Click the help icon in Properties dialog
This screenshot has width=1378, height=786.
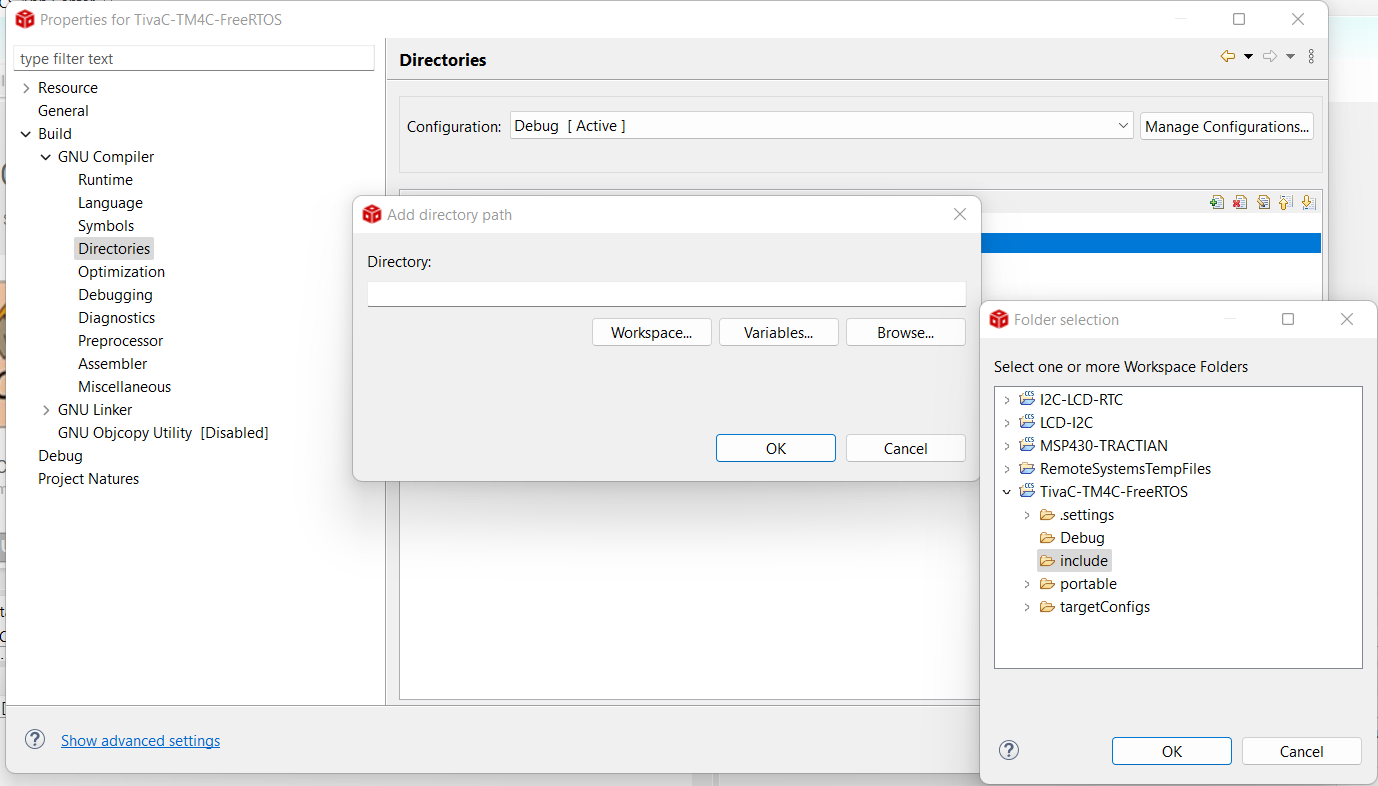[x=35, y=739]
